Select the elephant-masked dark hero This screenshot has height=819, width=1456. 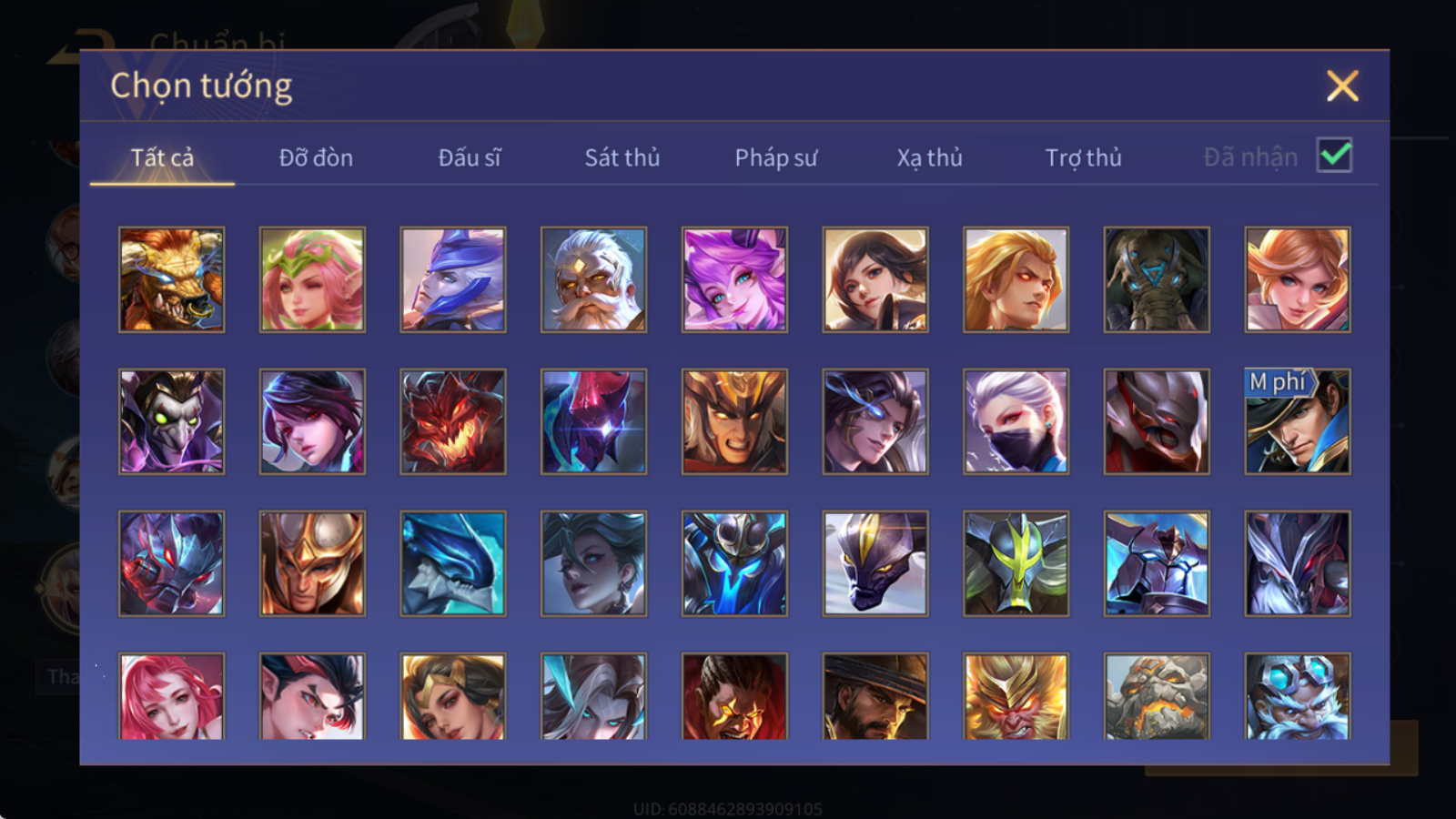tap(1157, 279)
